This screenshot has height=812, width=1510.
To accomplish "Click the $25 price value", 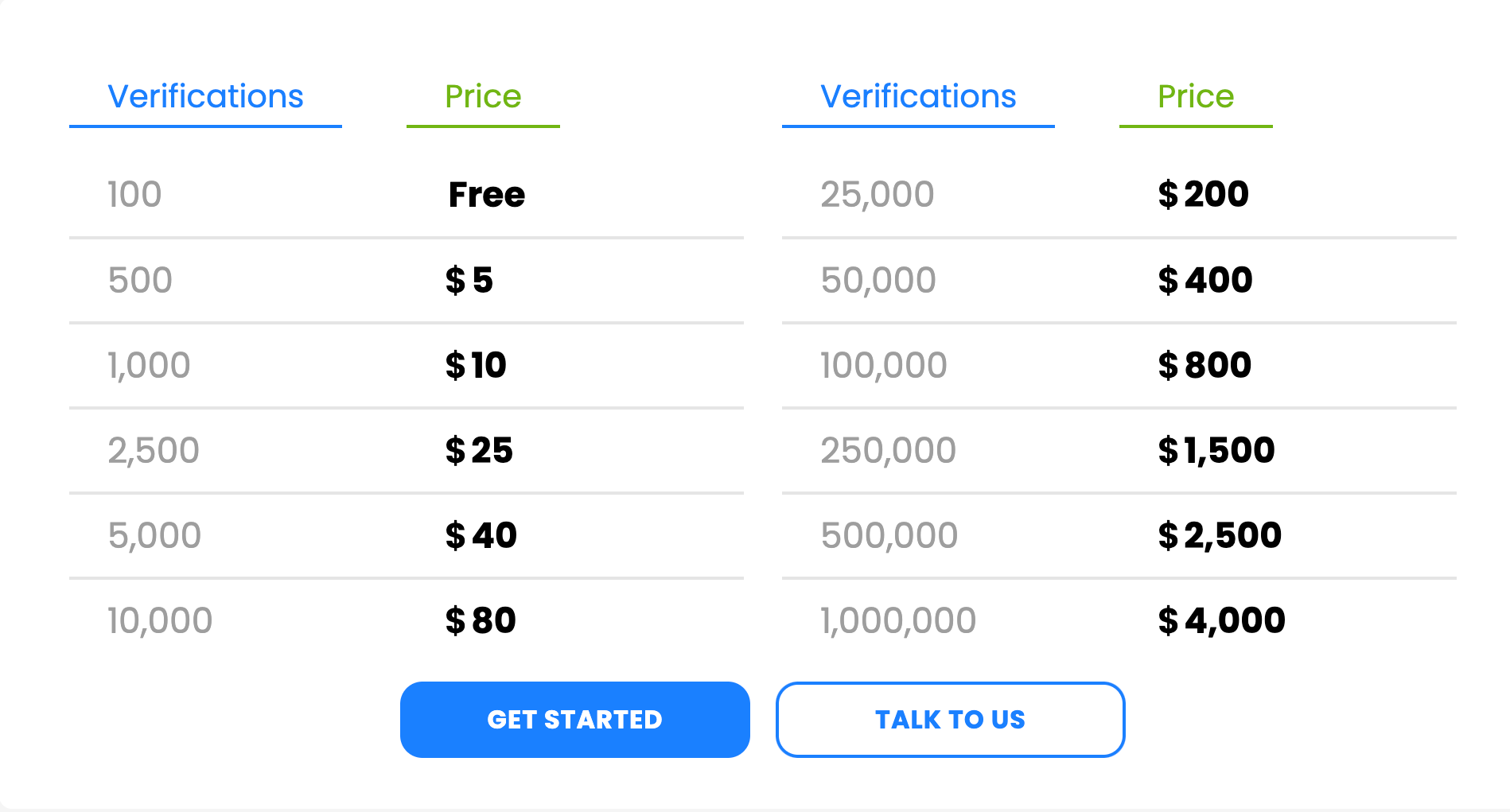I will (x=478, y=451).
